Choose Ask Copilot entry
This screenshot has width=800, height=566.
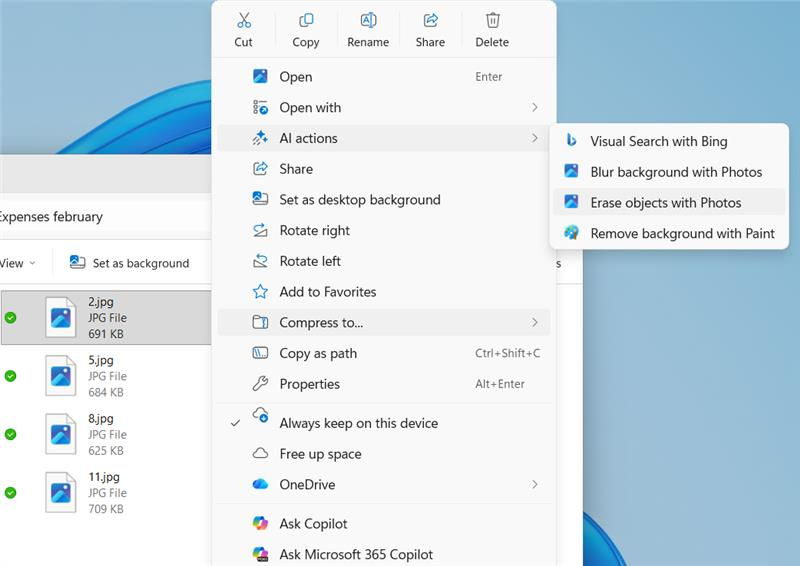384,524
